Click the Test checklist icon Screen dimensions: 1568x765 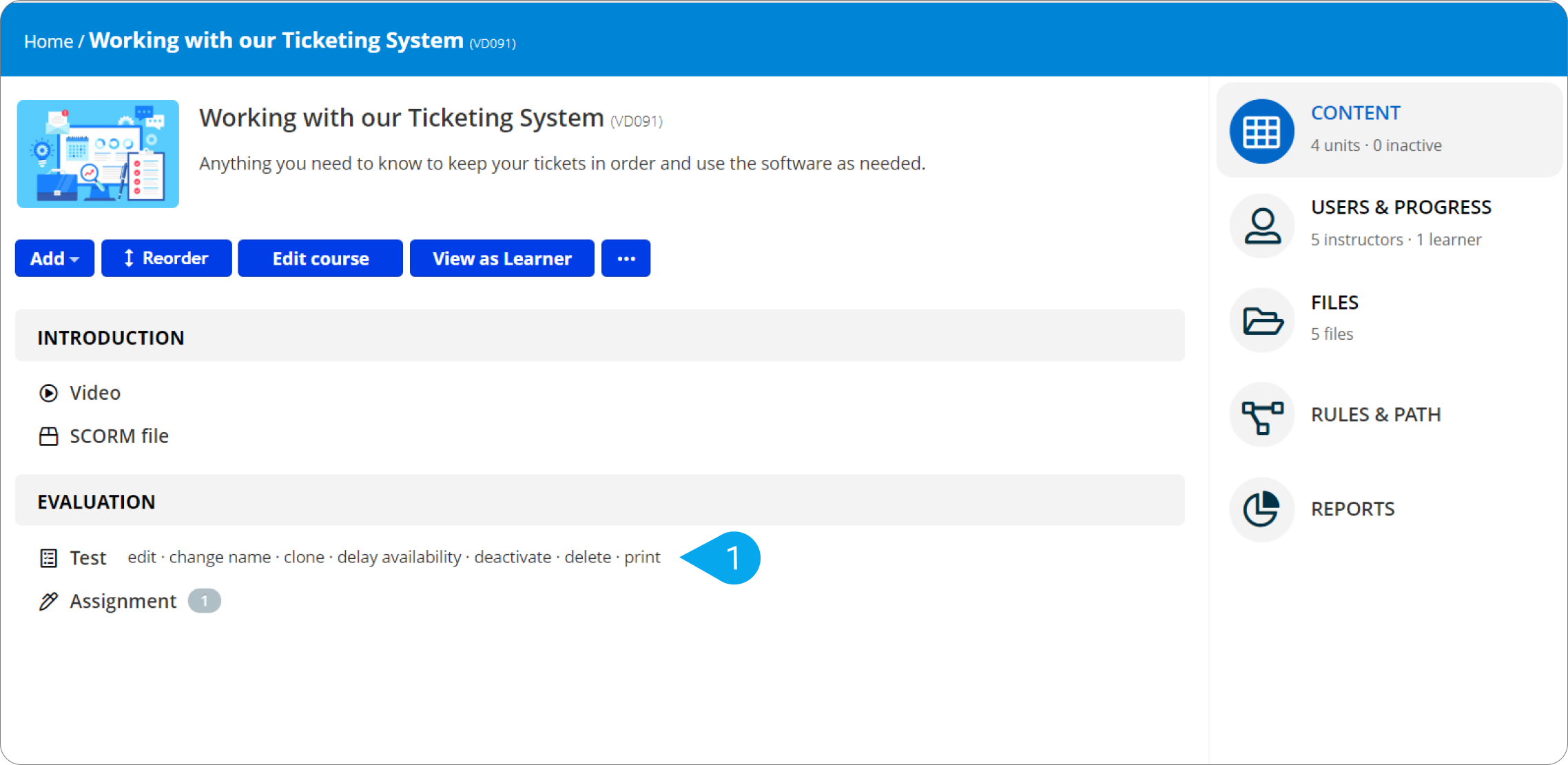[48, 558]
